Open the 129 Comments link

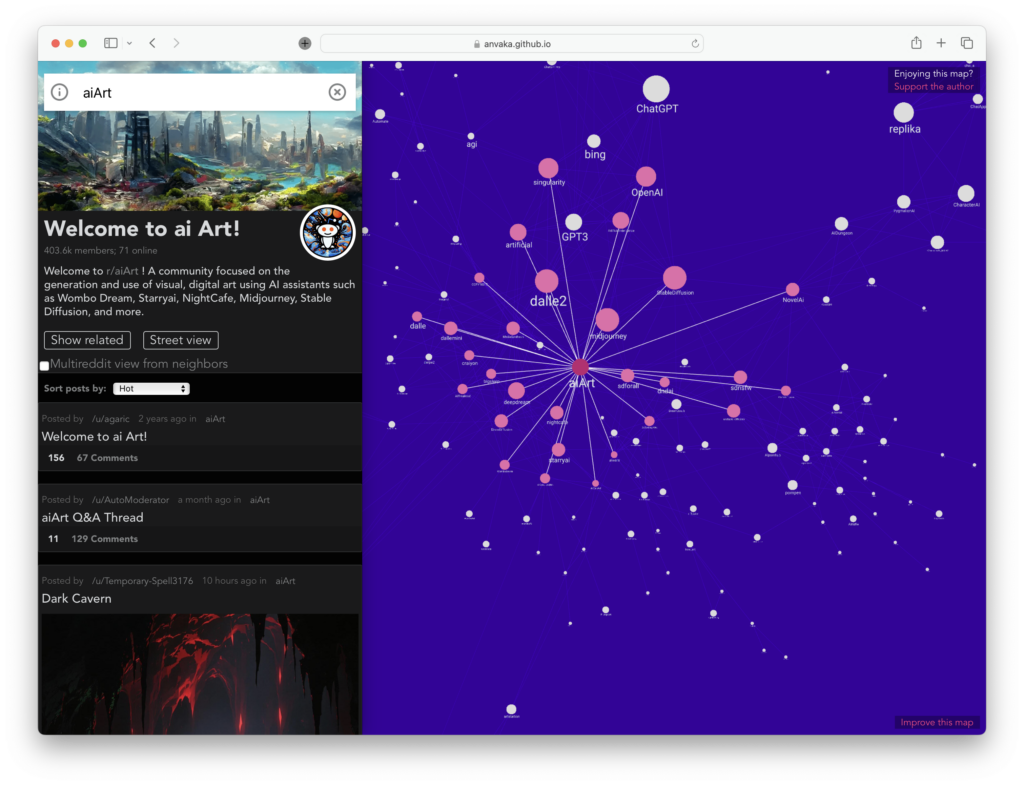tap(104, 539)
